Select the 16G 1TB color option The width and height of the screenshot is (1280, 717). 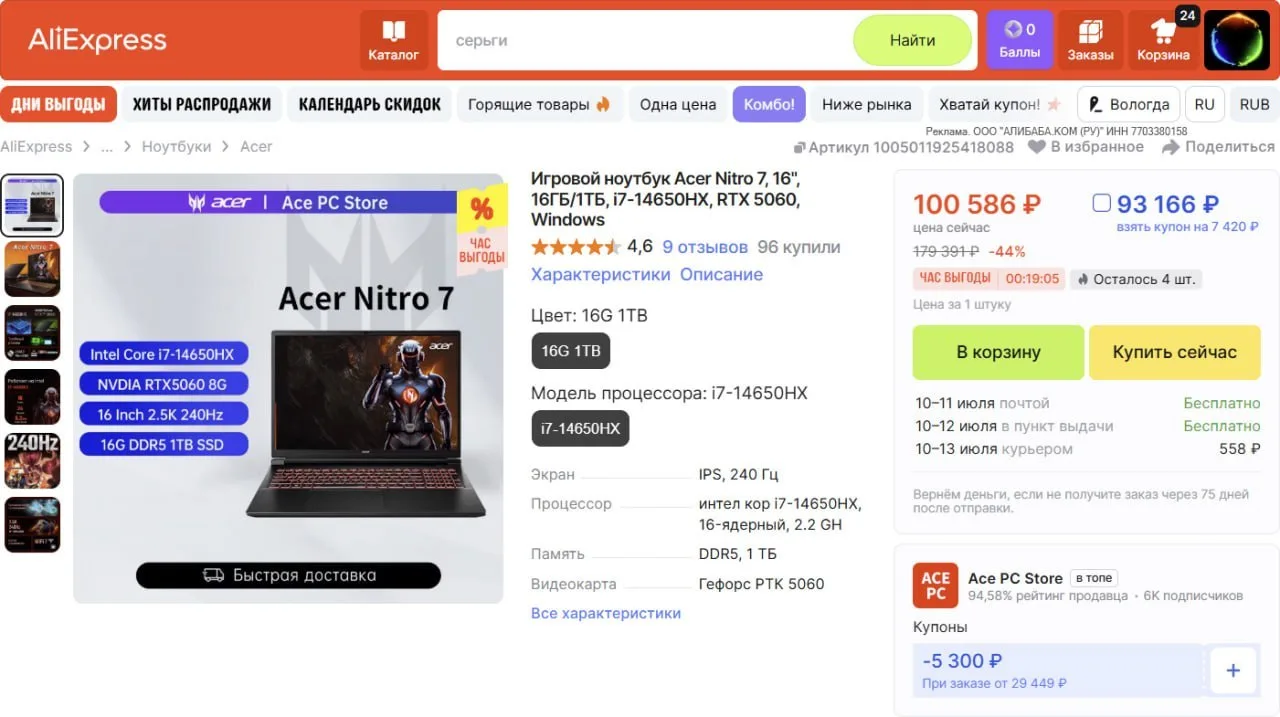pos(571,351)
